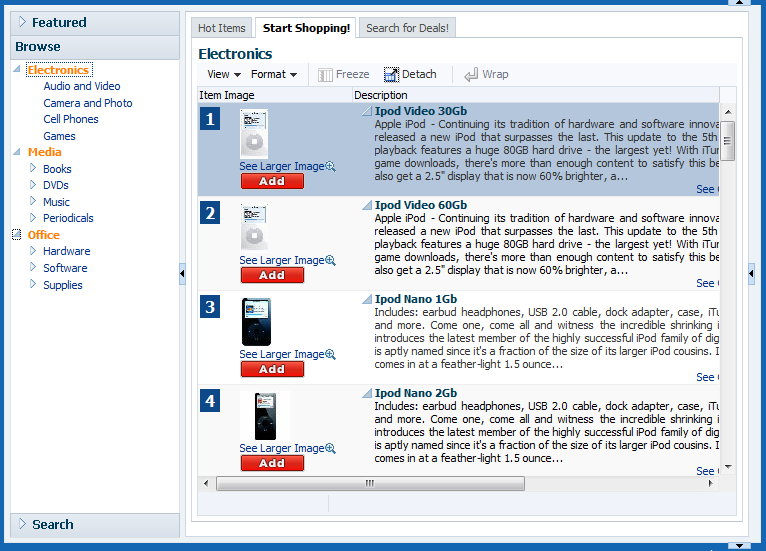Select the Electronics category link
766x551 pixels.
point(58,70)
